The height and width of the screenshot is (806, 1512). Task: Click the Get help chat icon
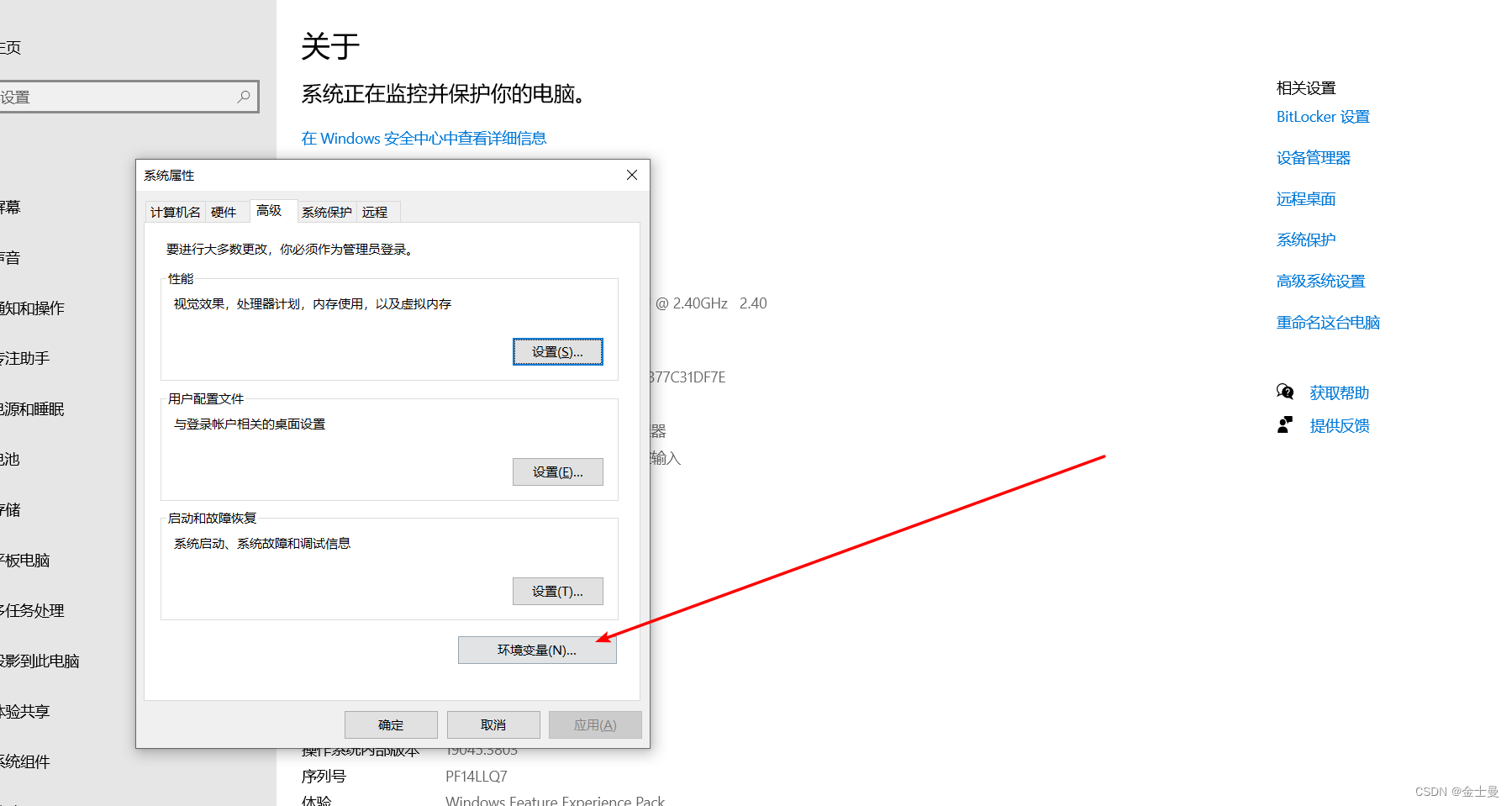[1285, 392]
